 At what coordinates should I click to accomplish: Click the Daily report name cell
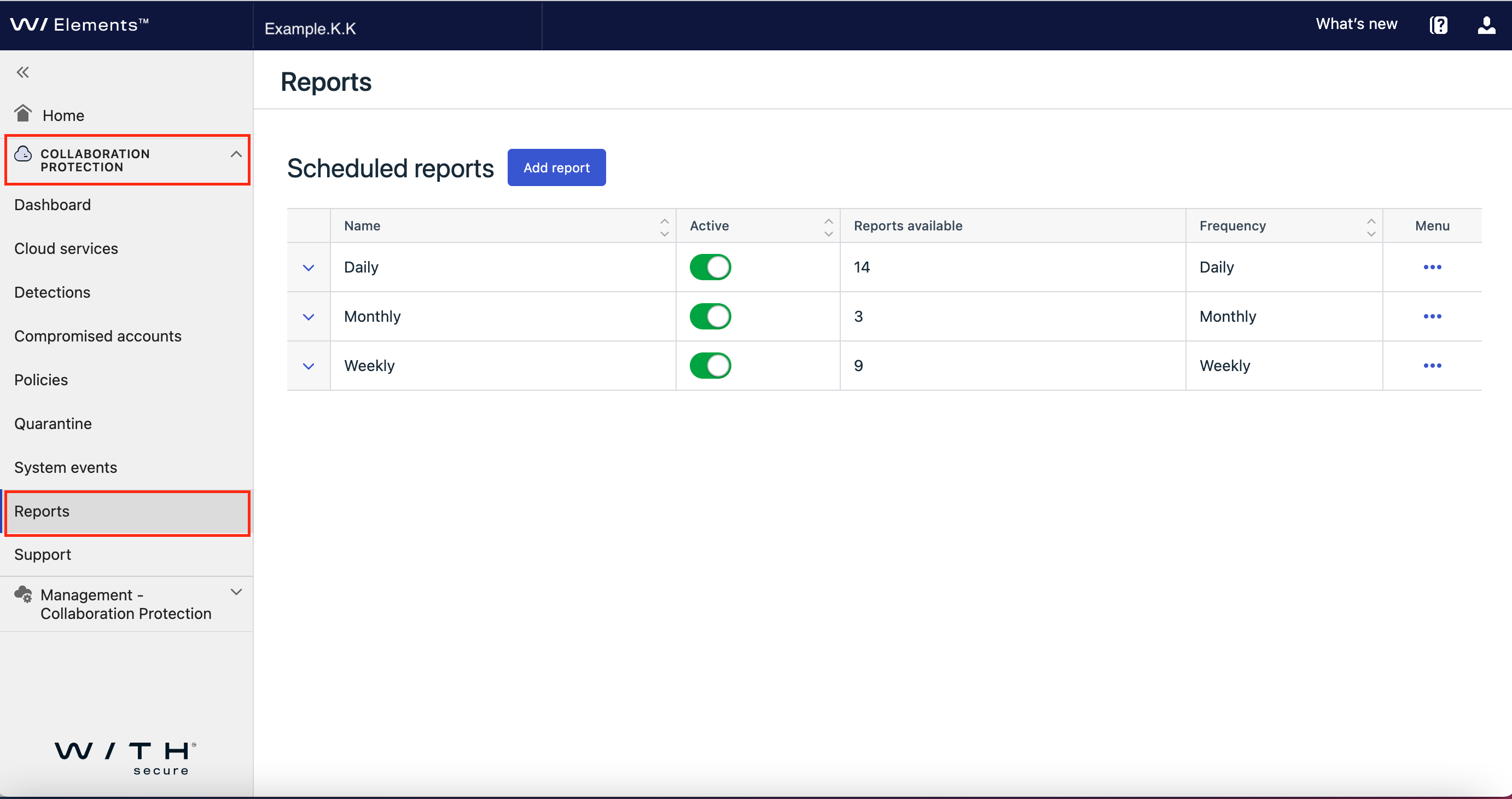click(x=502, y=267)
